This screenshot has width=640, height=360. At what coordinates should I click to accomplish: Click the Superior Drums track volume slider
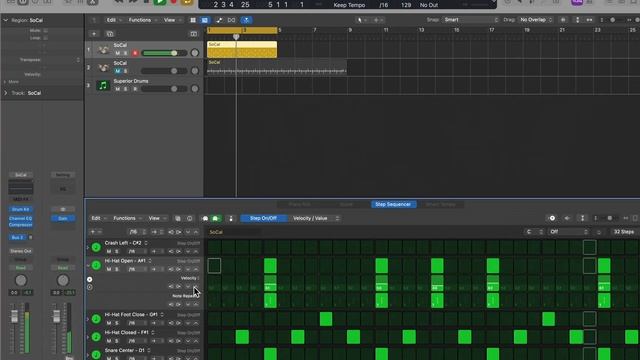pos(164,89)
